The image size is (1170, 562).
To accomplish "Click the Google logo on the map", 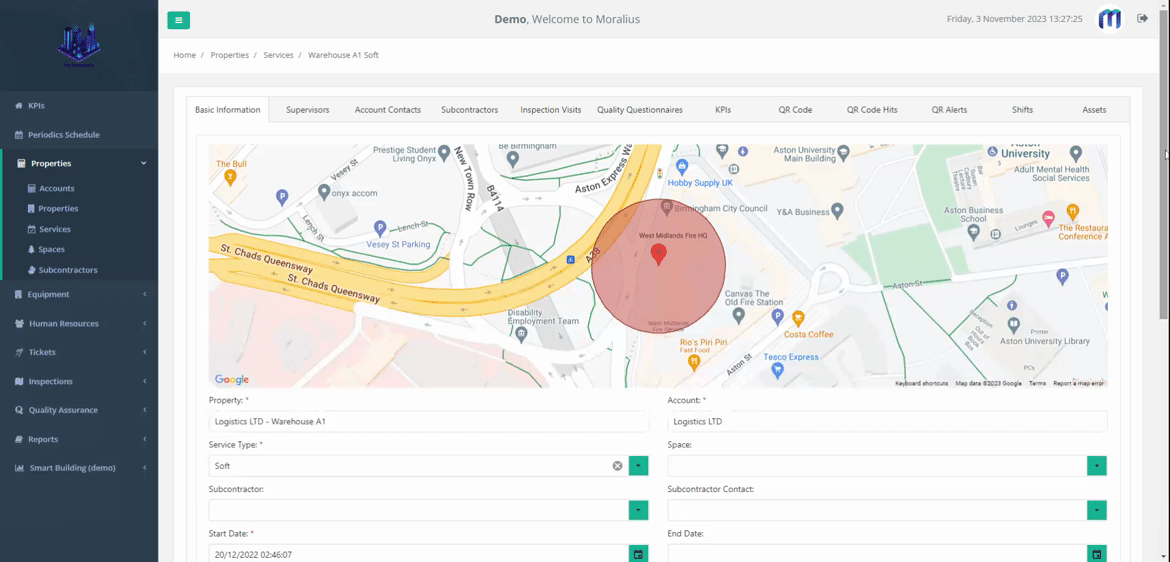I will [232, 379].
